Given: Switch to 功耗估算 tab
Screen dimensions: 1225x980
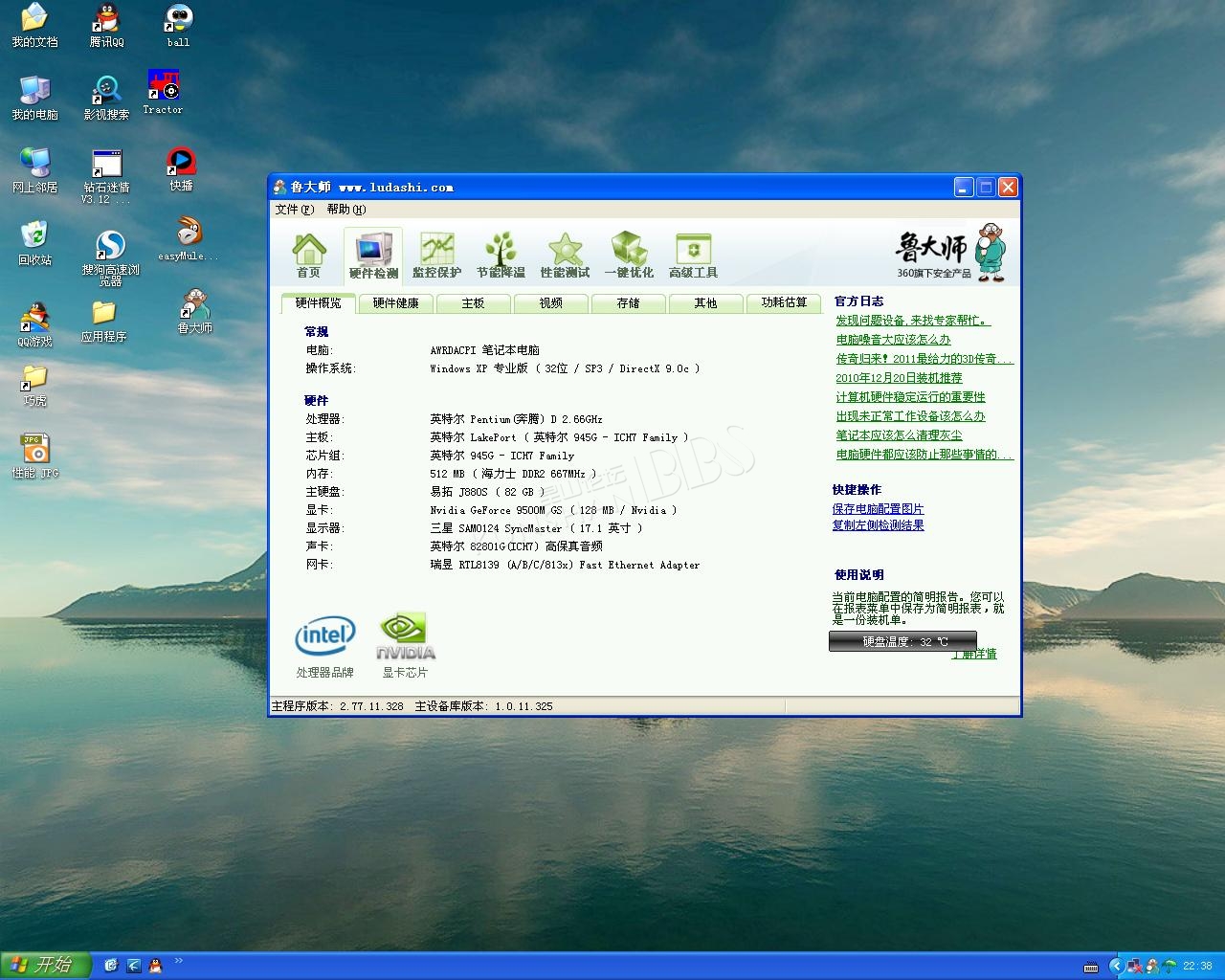Looking at the screenshot, I should pos(784,302).
